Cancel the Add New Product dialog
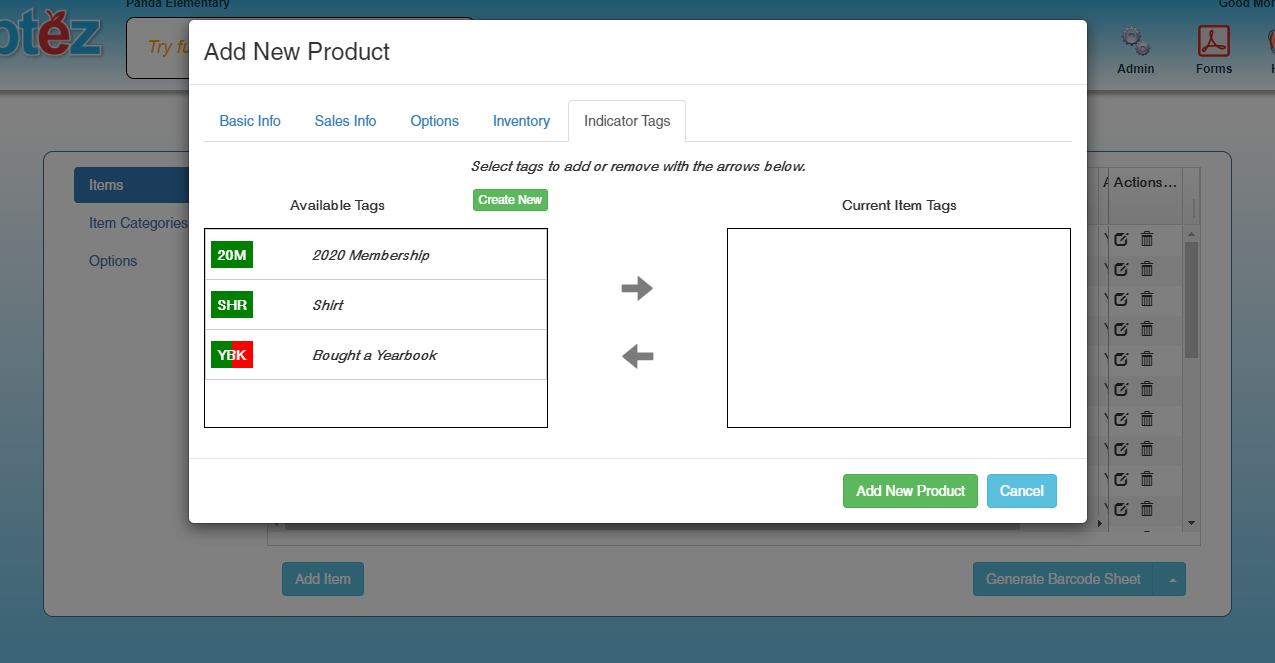 pos(1021,491)
